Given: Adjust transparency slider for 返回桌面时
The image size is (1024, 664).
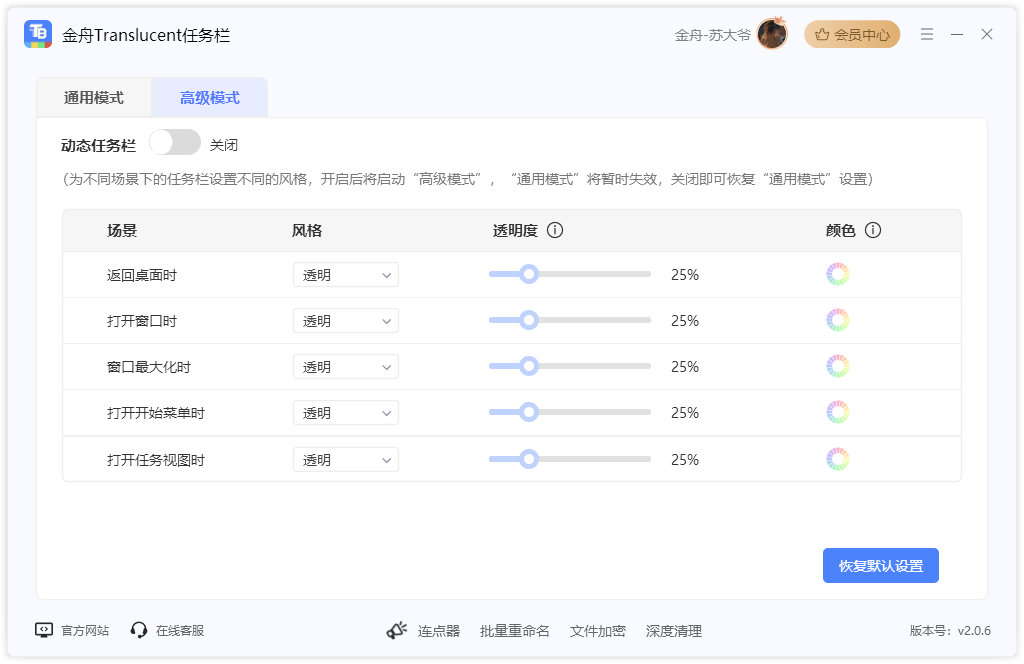Looking at the screenshot, I should click(569, 274).
